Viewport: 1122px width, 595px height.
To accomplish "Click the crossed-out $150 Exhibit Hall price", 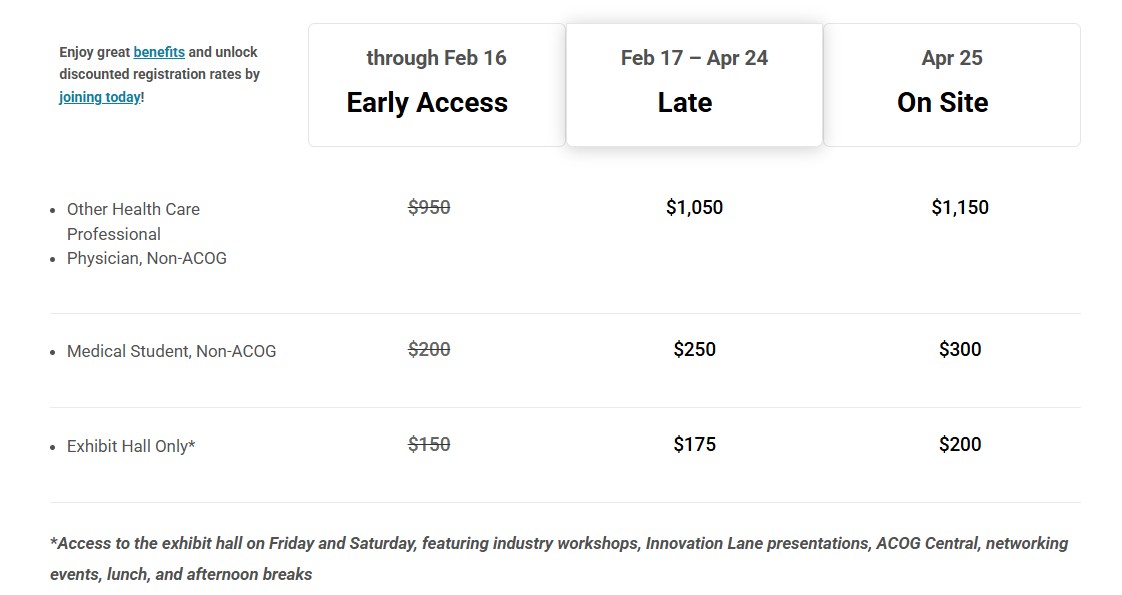I will (429, 444).
